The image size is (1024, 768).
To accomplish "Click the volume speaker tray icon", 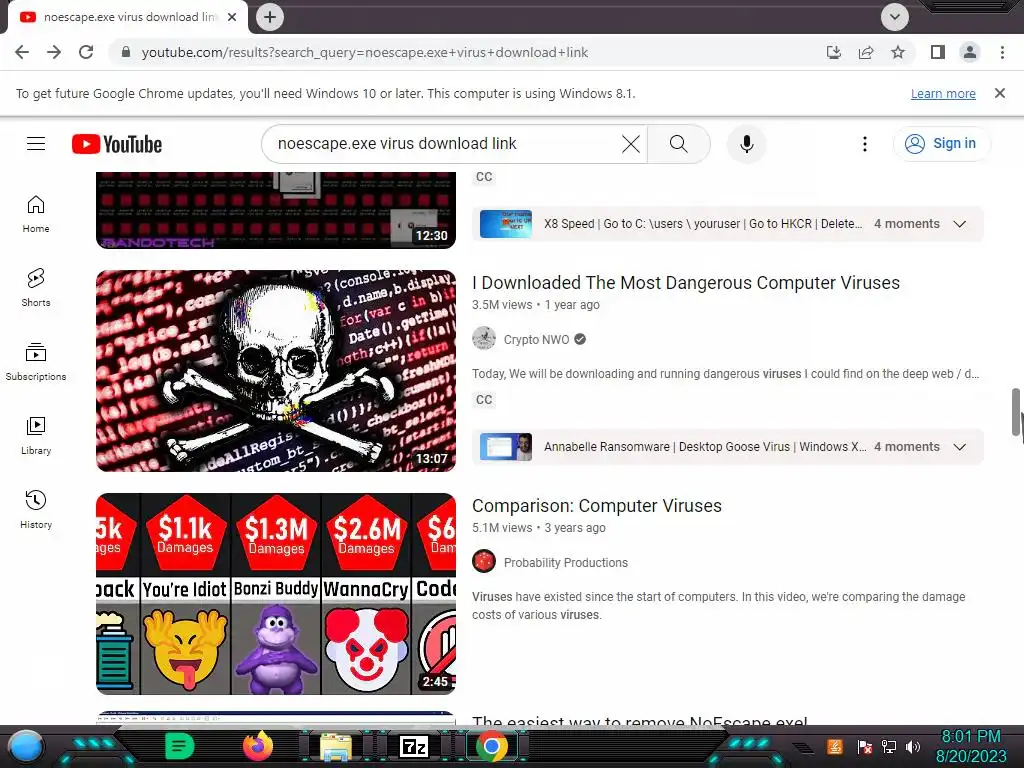I will tap(913, 746).
